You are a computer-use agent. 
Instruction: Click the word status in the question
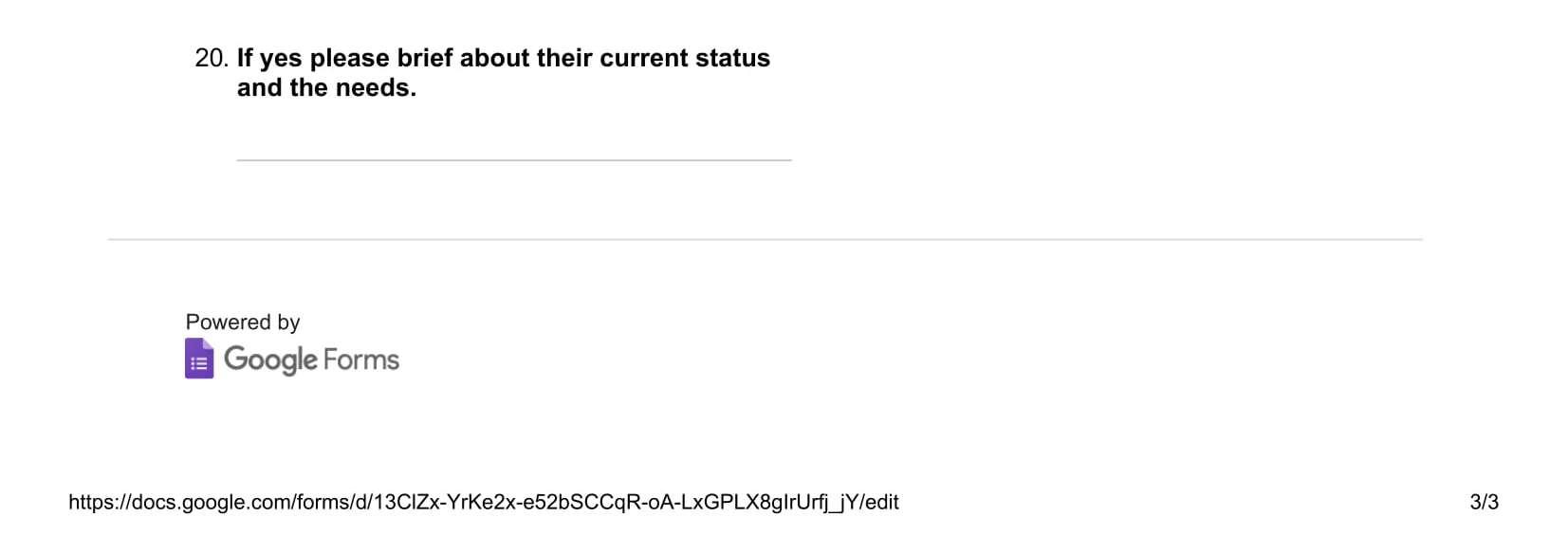[732, 59]
